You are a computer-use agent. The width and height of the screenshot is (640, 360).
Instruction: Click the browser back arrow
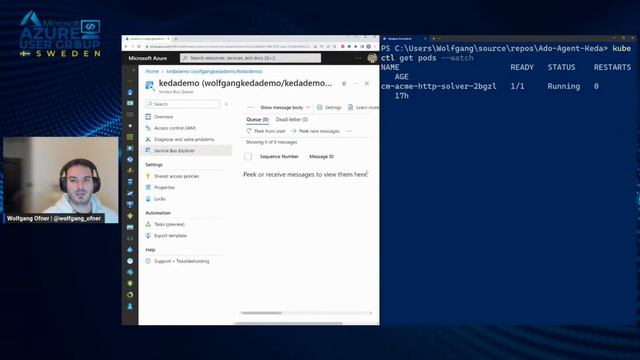coord(126,47)
